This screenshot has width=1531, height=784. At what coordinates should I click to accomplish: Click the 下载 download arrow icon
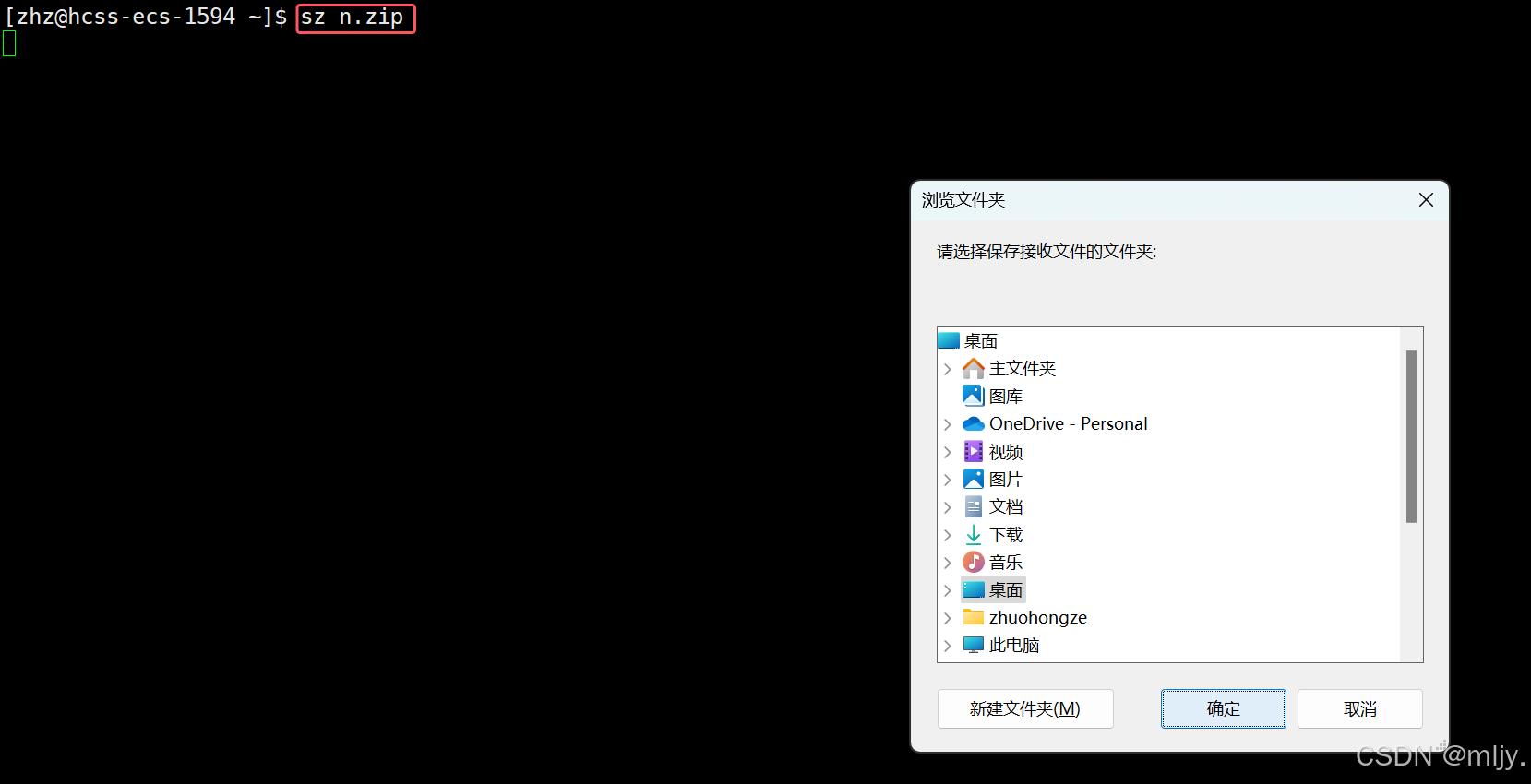[974, 534]
